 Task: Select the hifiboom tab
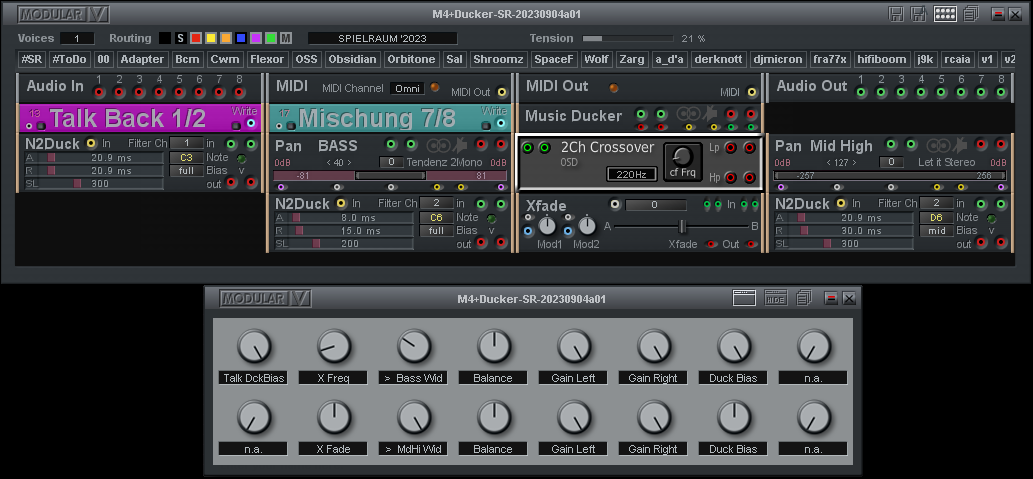883,59
